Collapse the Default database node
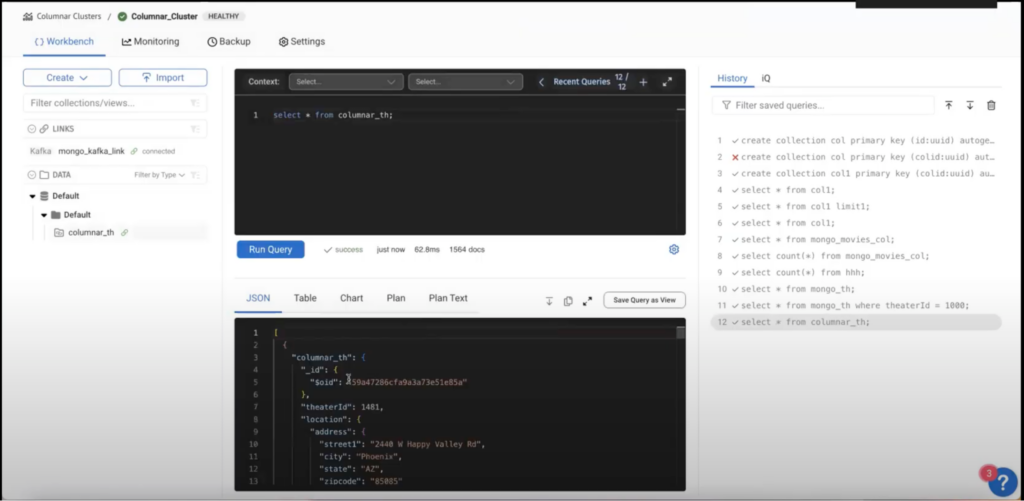This screenshot has height=501, width=1024. [32, 196]
